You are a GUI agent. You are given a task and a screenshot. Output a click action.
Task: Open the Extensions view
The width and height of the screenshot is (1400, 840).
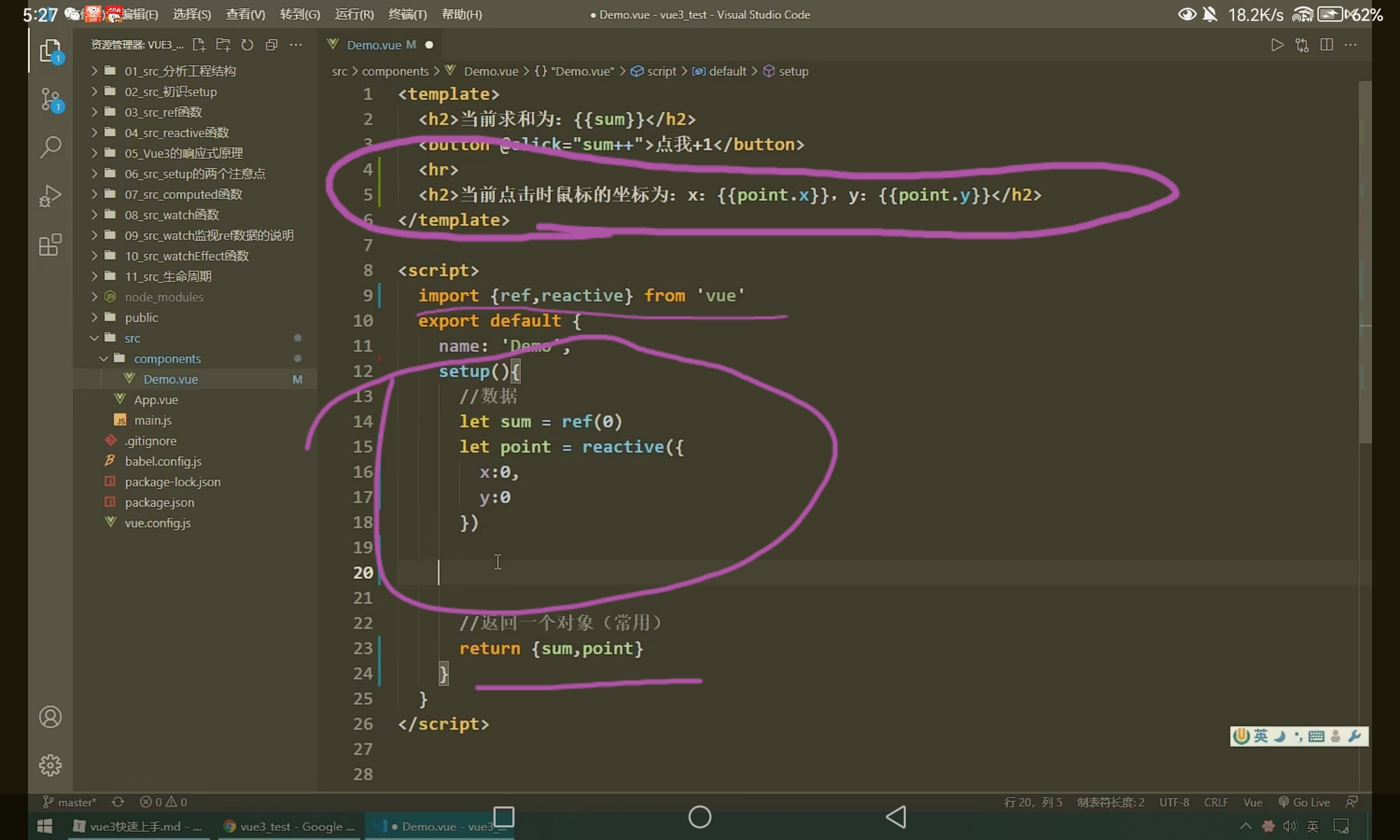click(50, 245)
